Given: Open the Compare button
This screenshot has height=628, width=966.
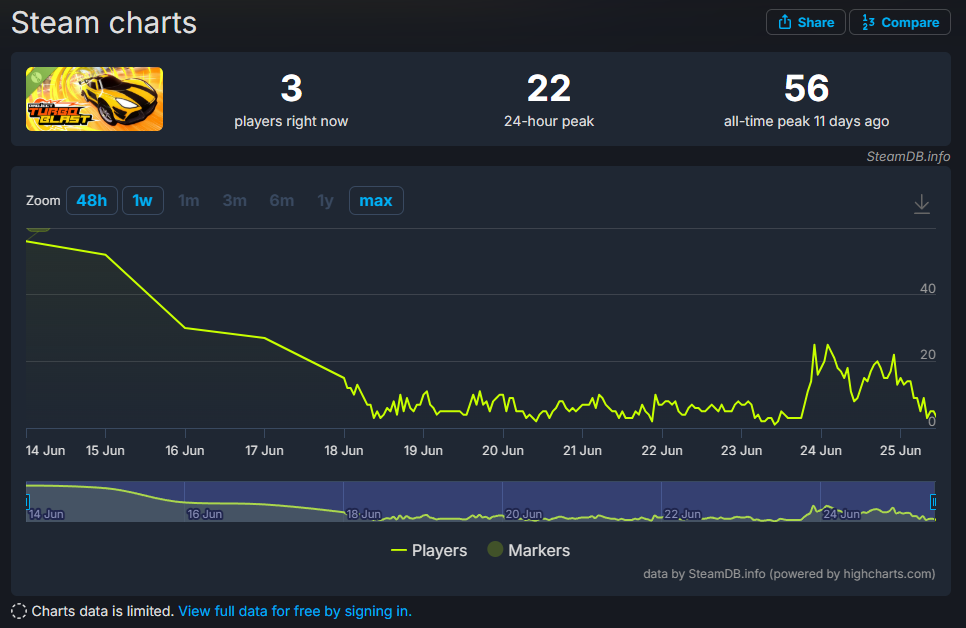Looking at the screenshot, I should [x=899, y=22].
